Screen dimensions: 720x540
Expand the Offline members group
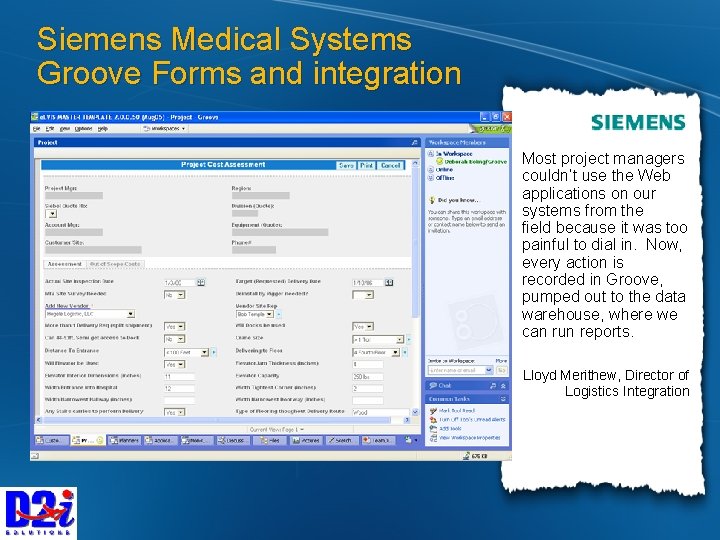tap(431, 178)
